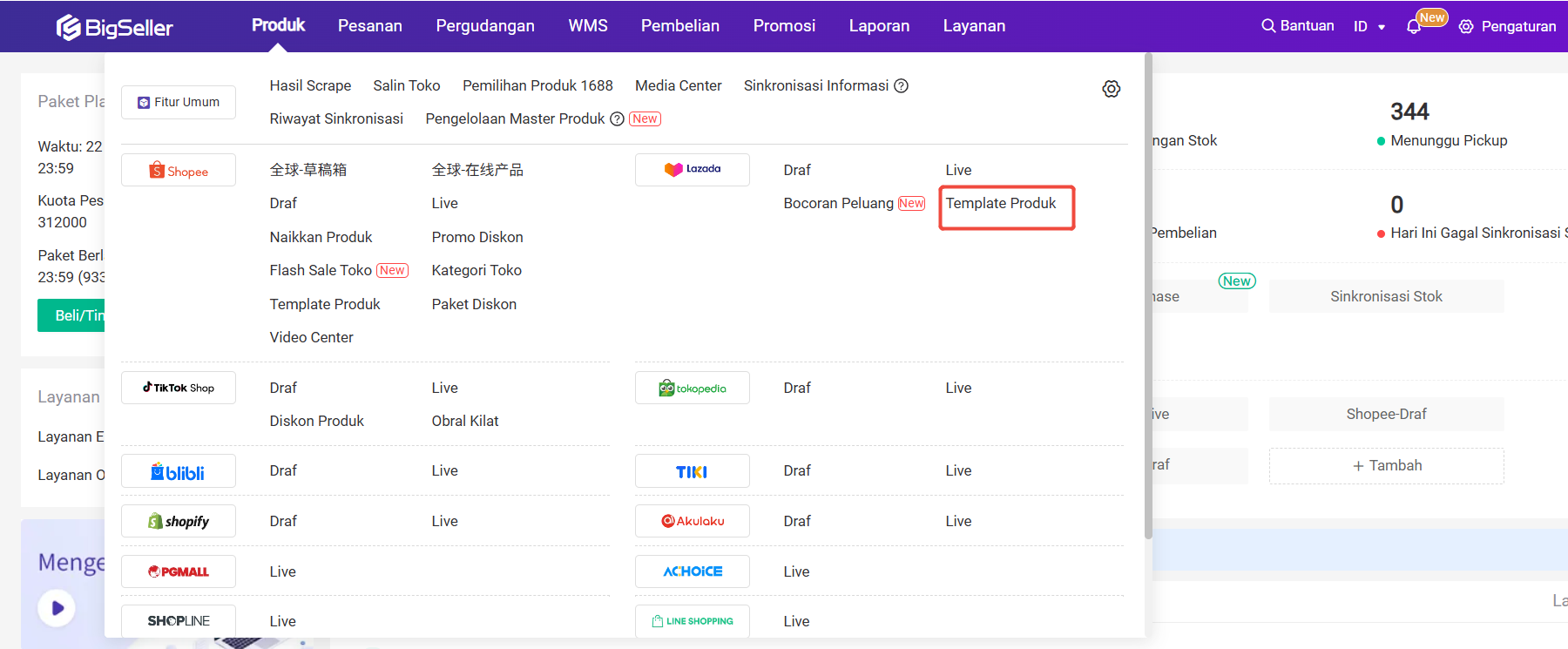1568x649 pixels.
Task: Click the dropdown menu vertical scrollbar
Action: (1148, 296)
